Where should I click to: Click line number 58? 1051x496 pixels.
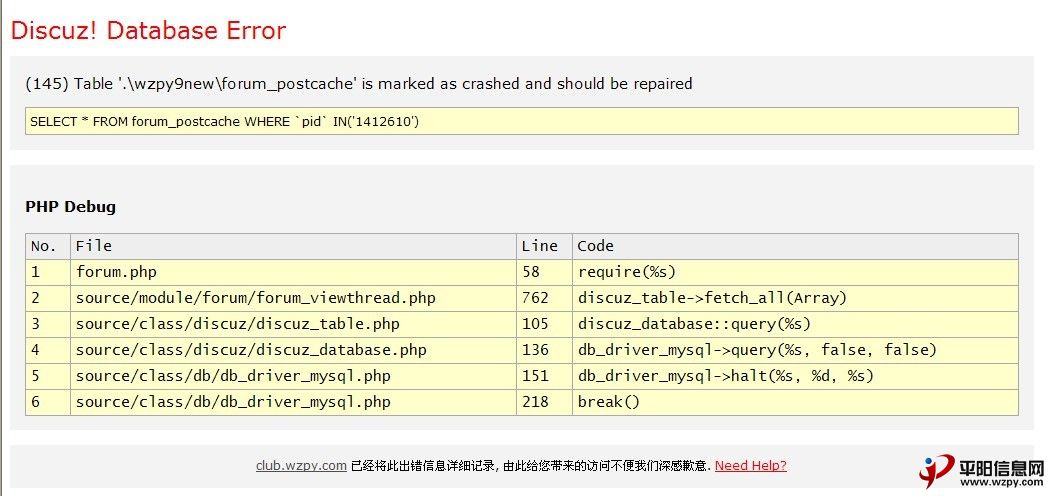(544, 272)
